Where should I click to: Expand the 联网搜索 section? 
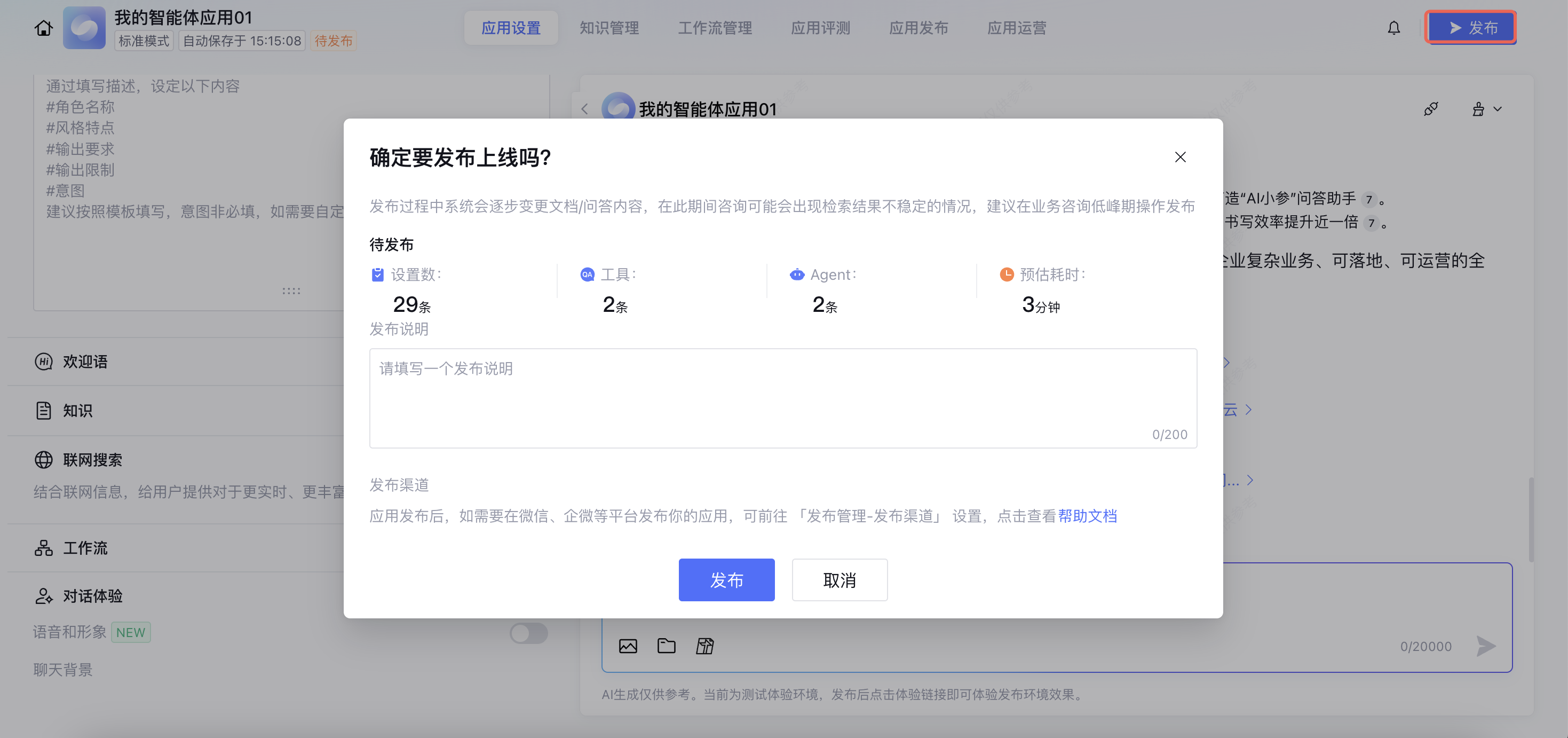tap(92, 460)
